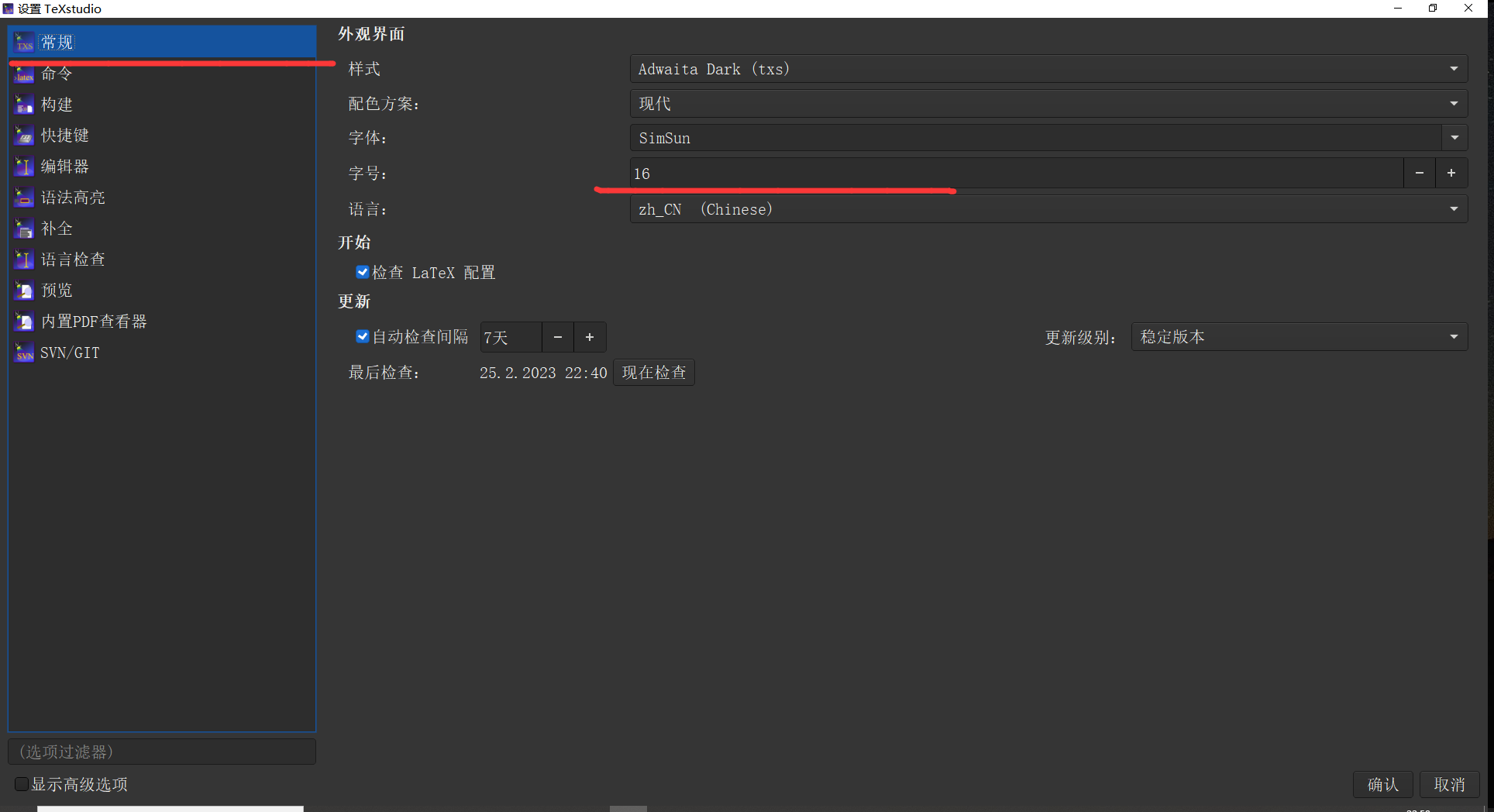The height and width of the screenshot is (812, 1494).
Task: Open the 命令 settings page
Action: 162,74
